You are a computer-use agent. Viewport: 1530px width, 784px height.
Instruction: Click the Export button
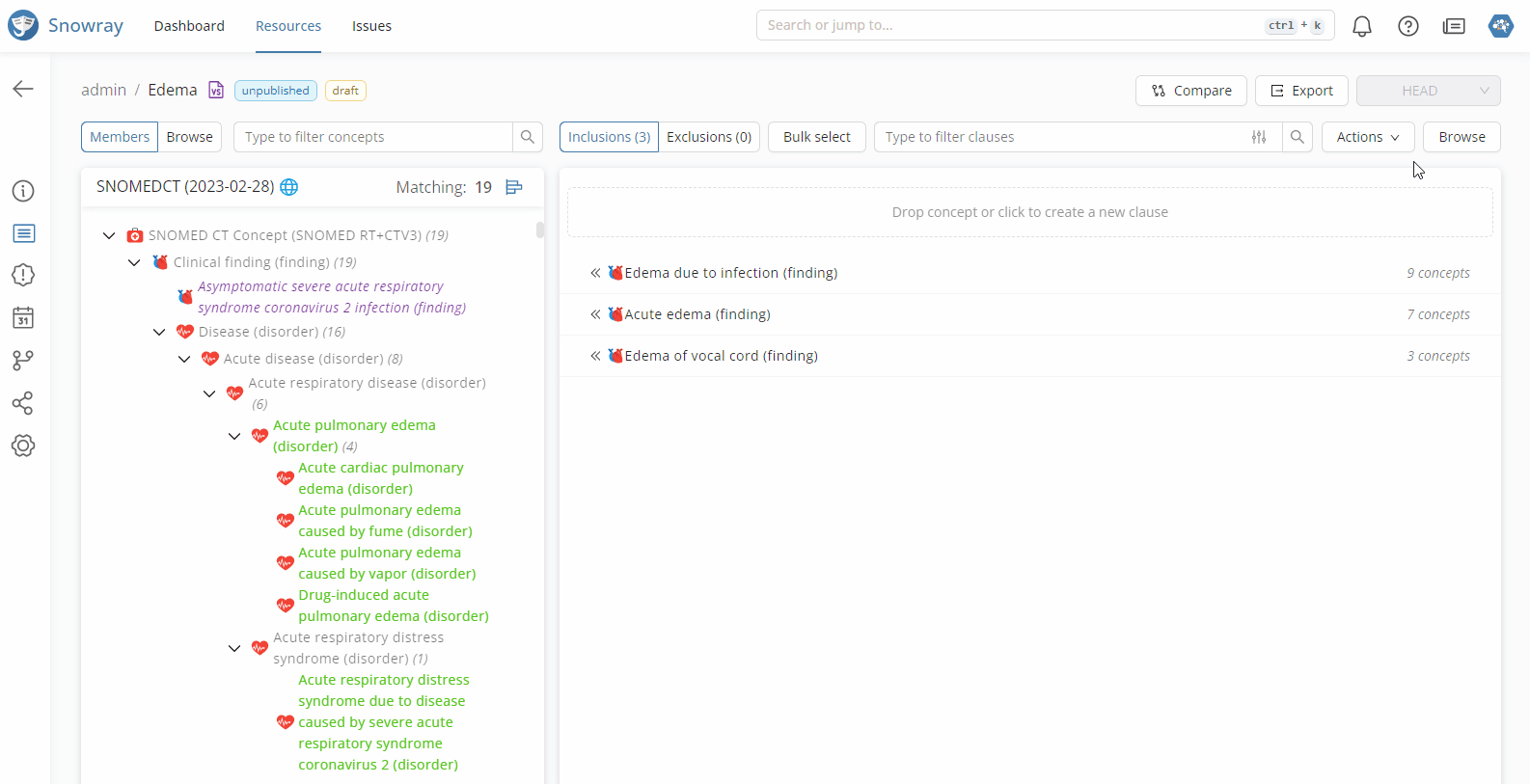coord(1300,91)
